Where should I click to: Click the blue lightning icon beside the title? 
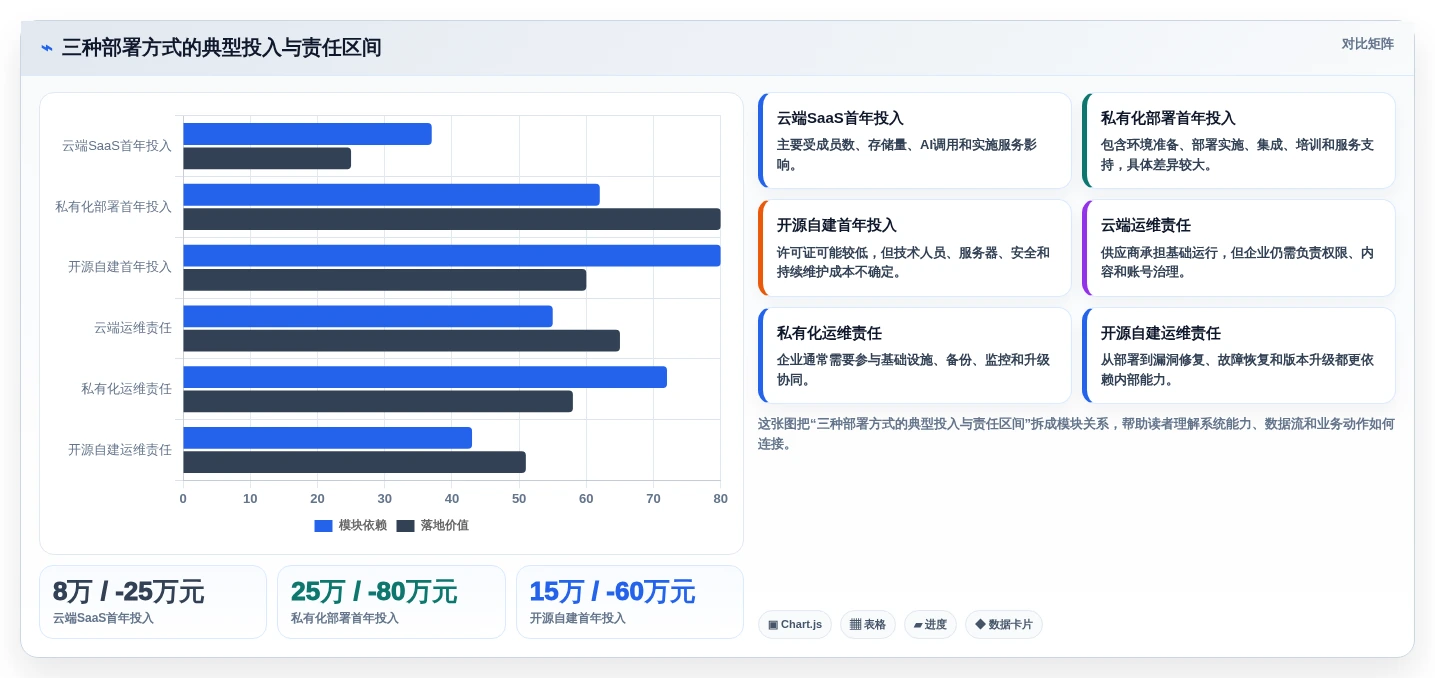(47, 48)
